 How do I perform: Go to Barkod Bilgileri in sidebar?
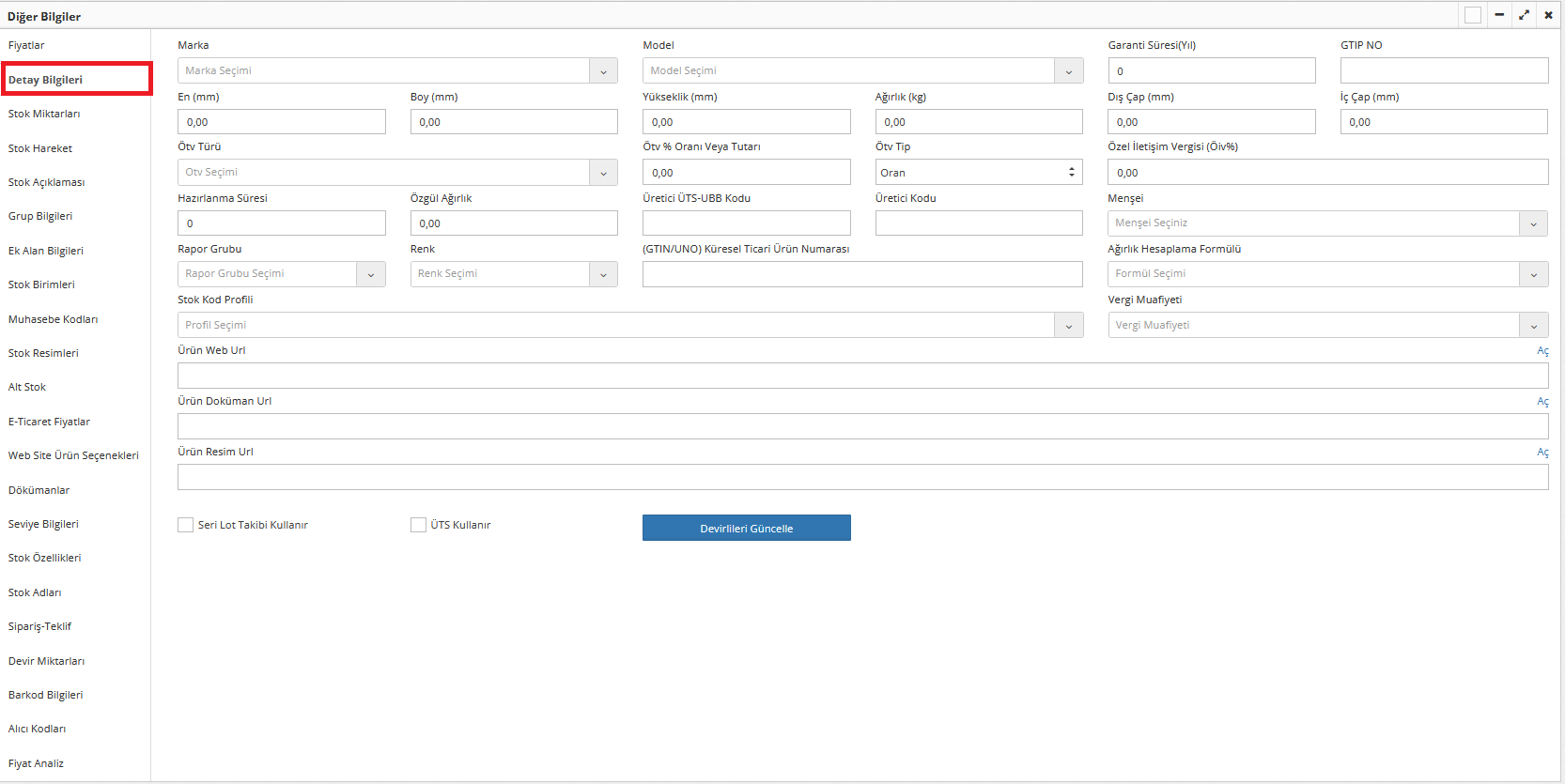coord(46,695)
